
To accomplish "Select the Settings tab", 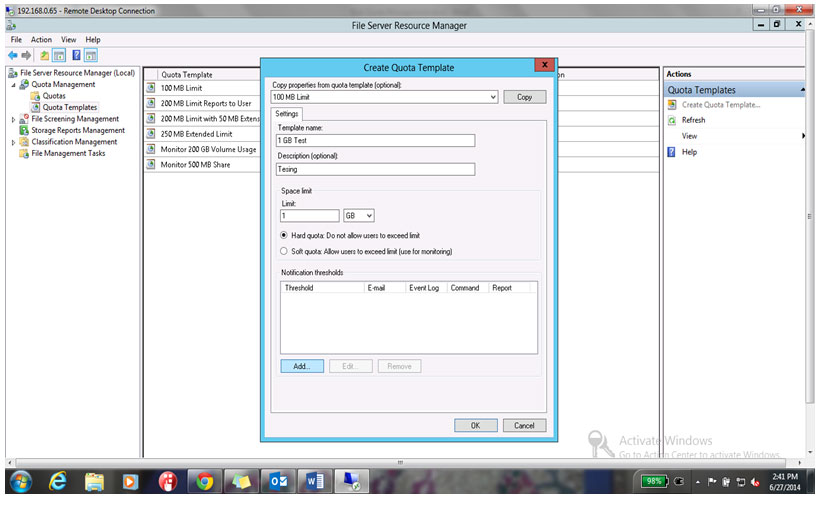I will [x=286, y=114].
